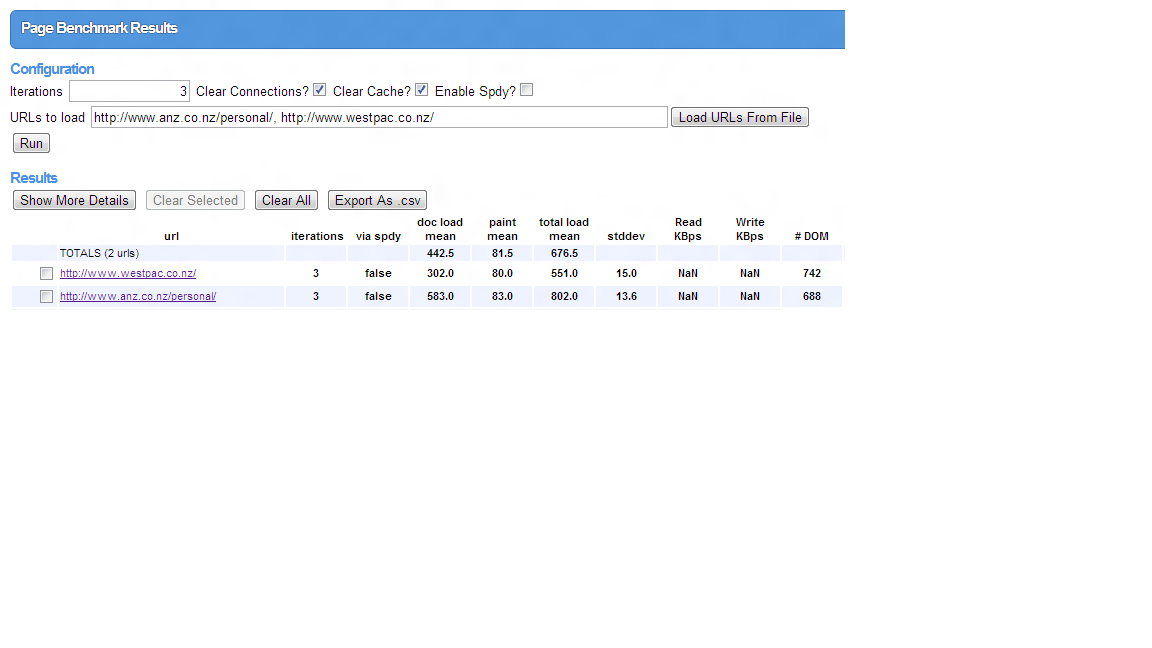Click totals doc load value 442.5
This screenshot has width=1152, height=648.
[x=441, y=253]
